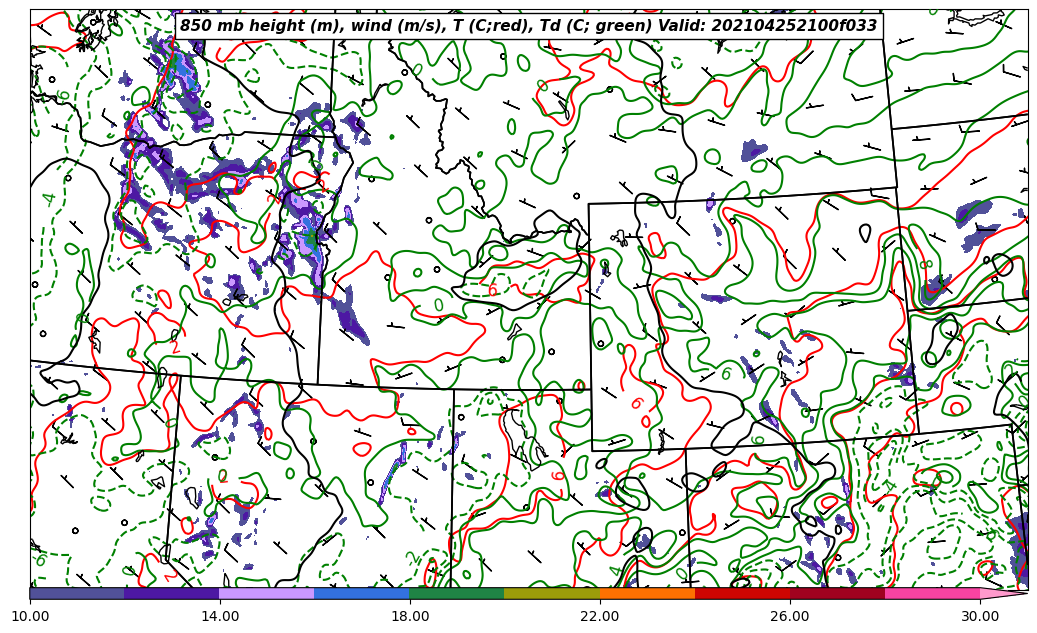This screenshot has height=633, width=1037.
Task: Click the 18.00 colorbar tick label
Action: [410, 617]
